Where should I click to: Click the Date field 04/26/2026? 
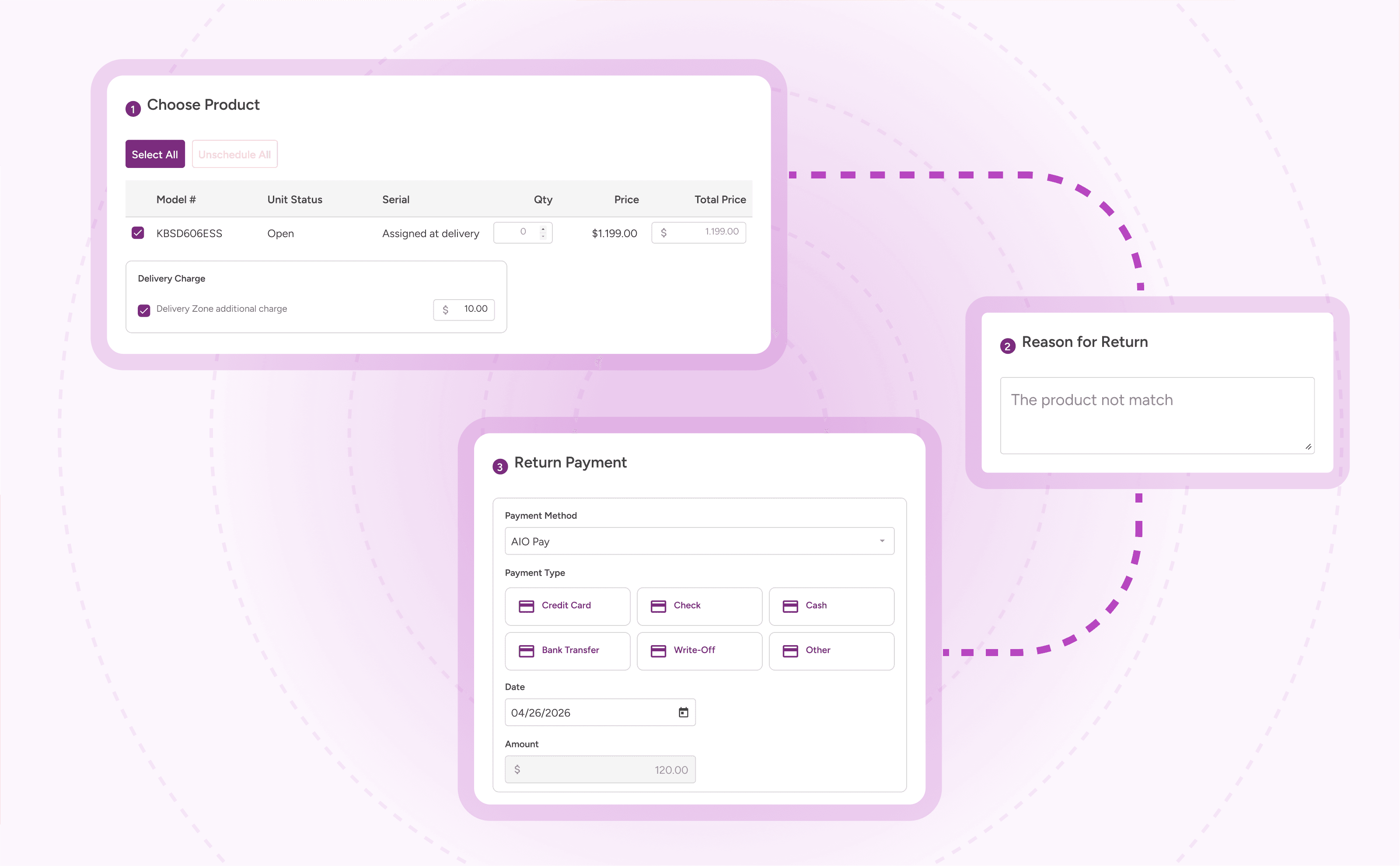tap(600, 712)
